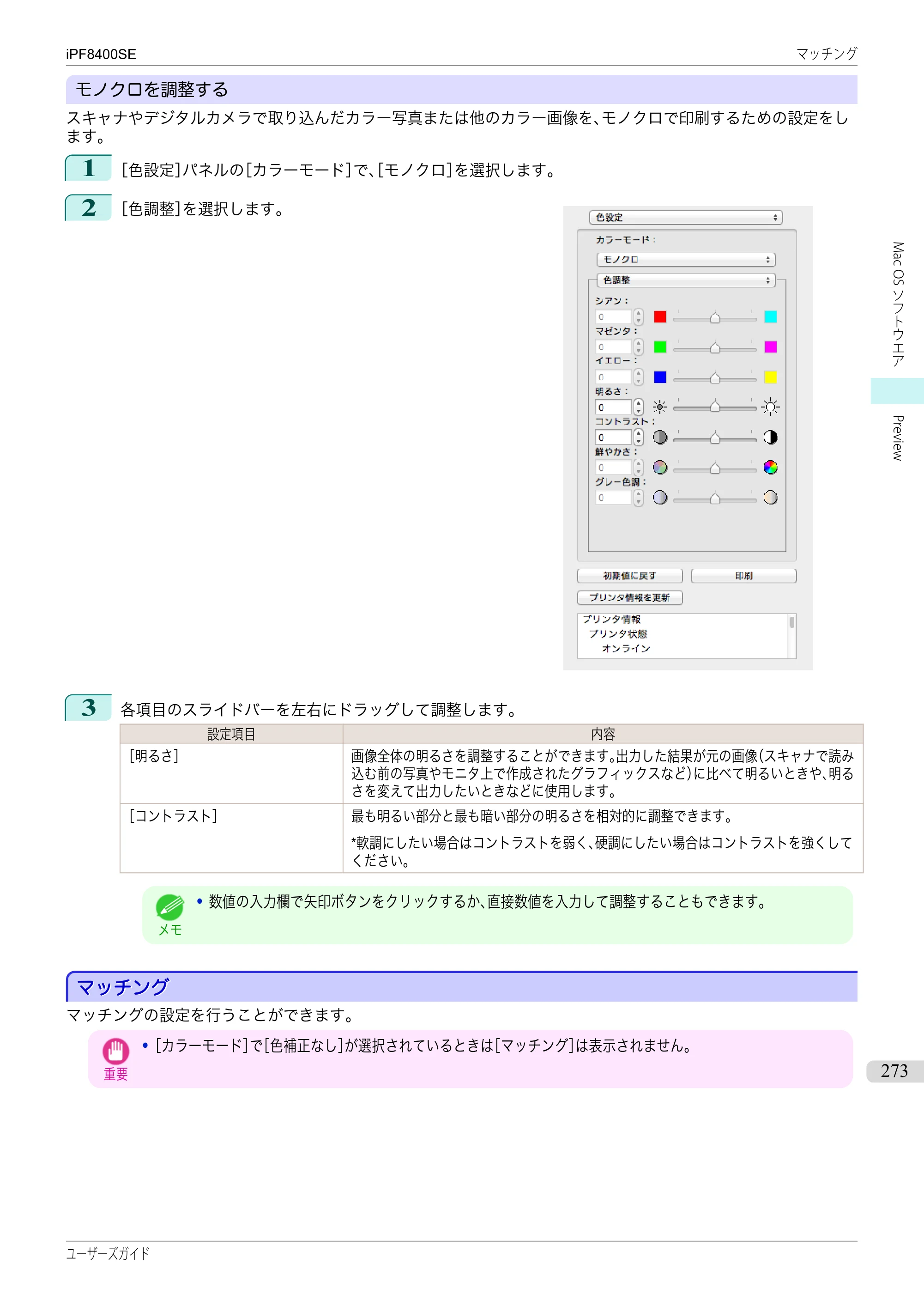Click the blue swatch beside イエロー slider

(660, 377)
